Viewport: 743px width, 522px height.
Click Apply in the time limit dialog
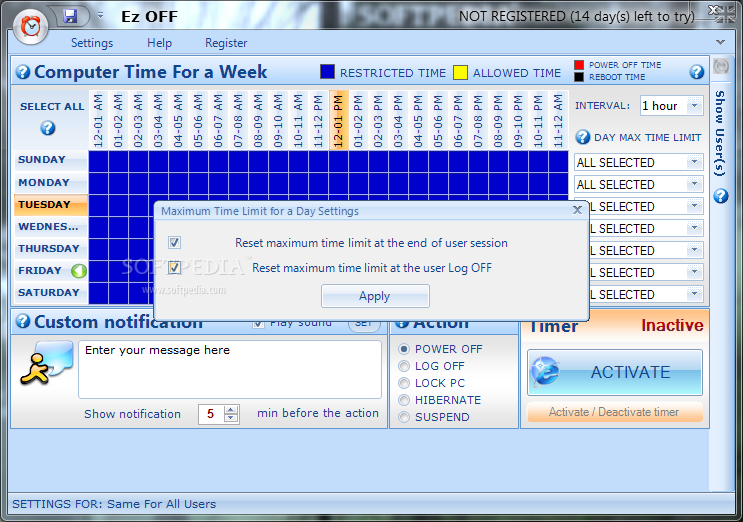[375, 296]
